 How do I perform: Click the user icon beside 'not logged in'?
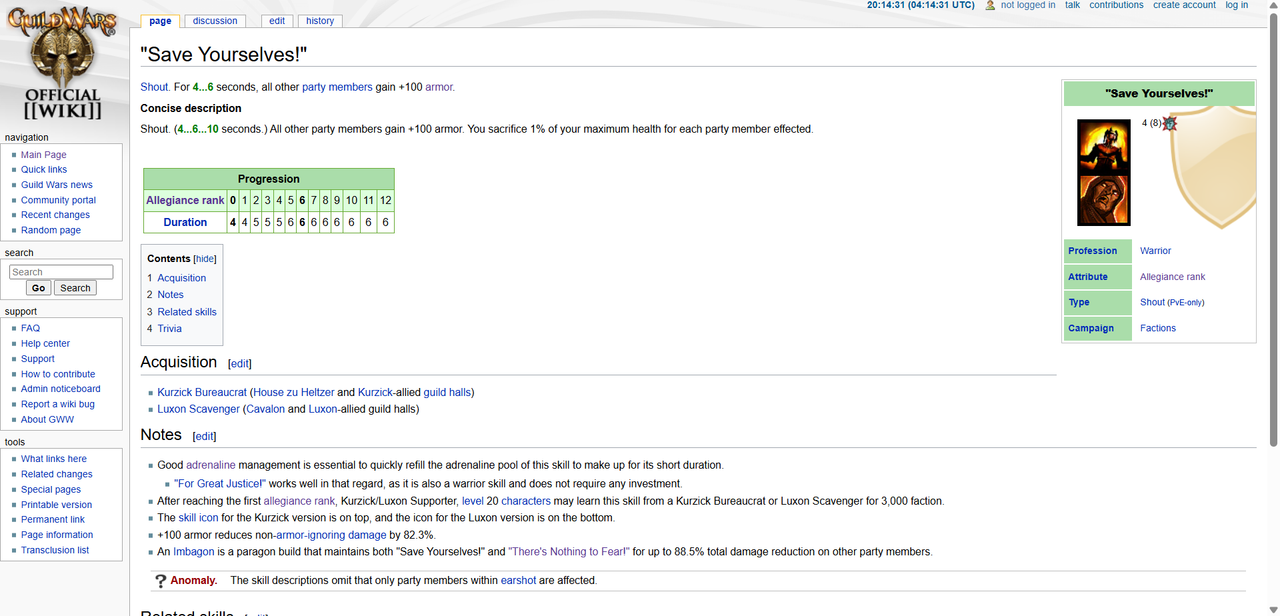click(990, 5)
